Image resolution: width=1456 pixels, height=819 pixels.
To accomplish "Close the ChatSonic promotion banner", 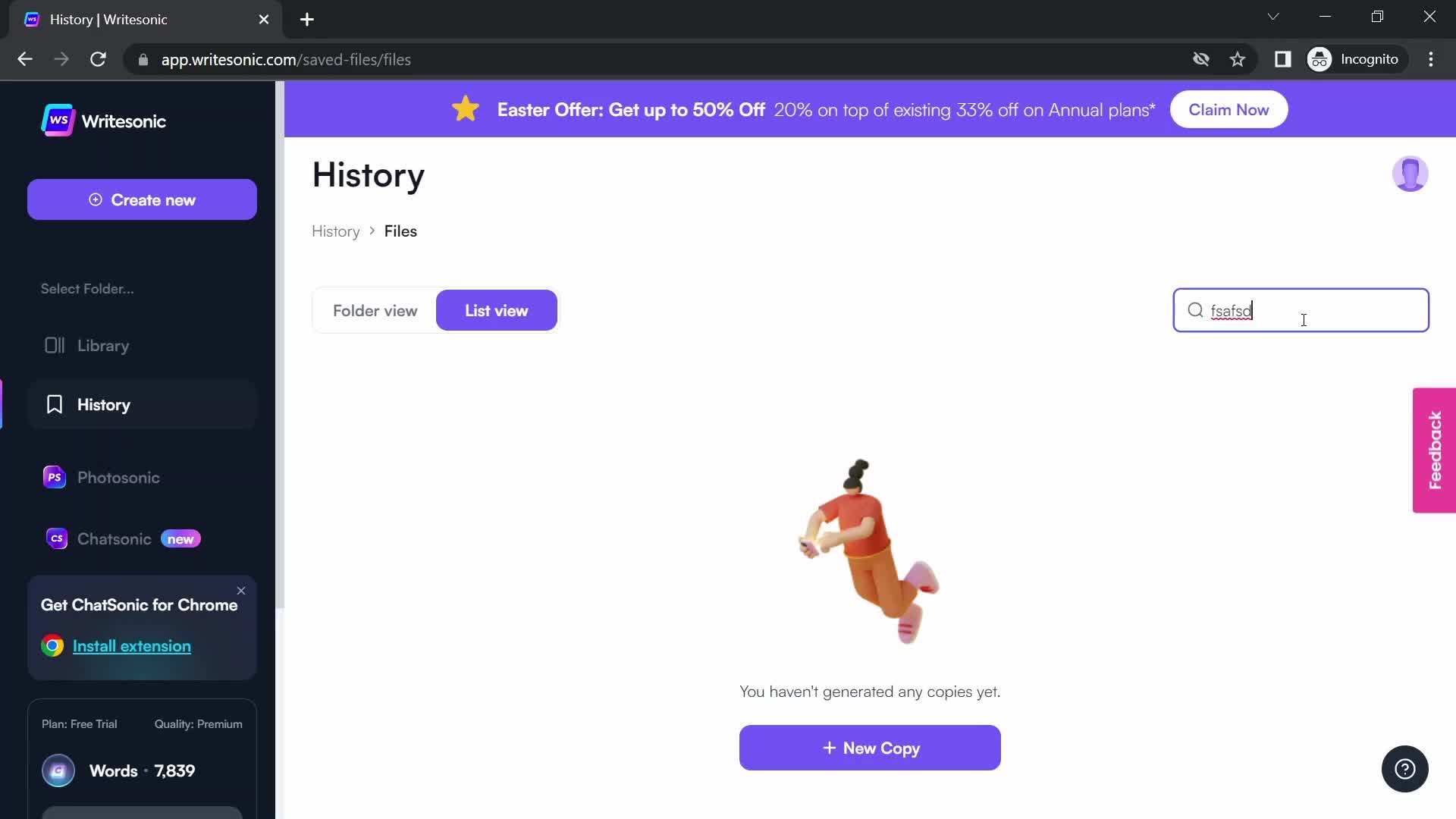I will pyautogui.click(x=241, y=590).
